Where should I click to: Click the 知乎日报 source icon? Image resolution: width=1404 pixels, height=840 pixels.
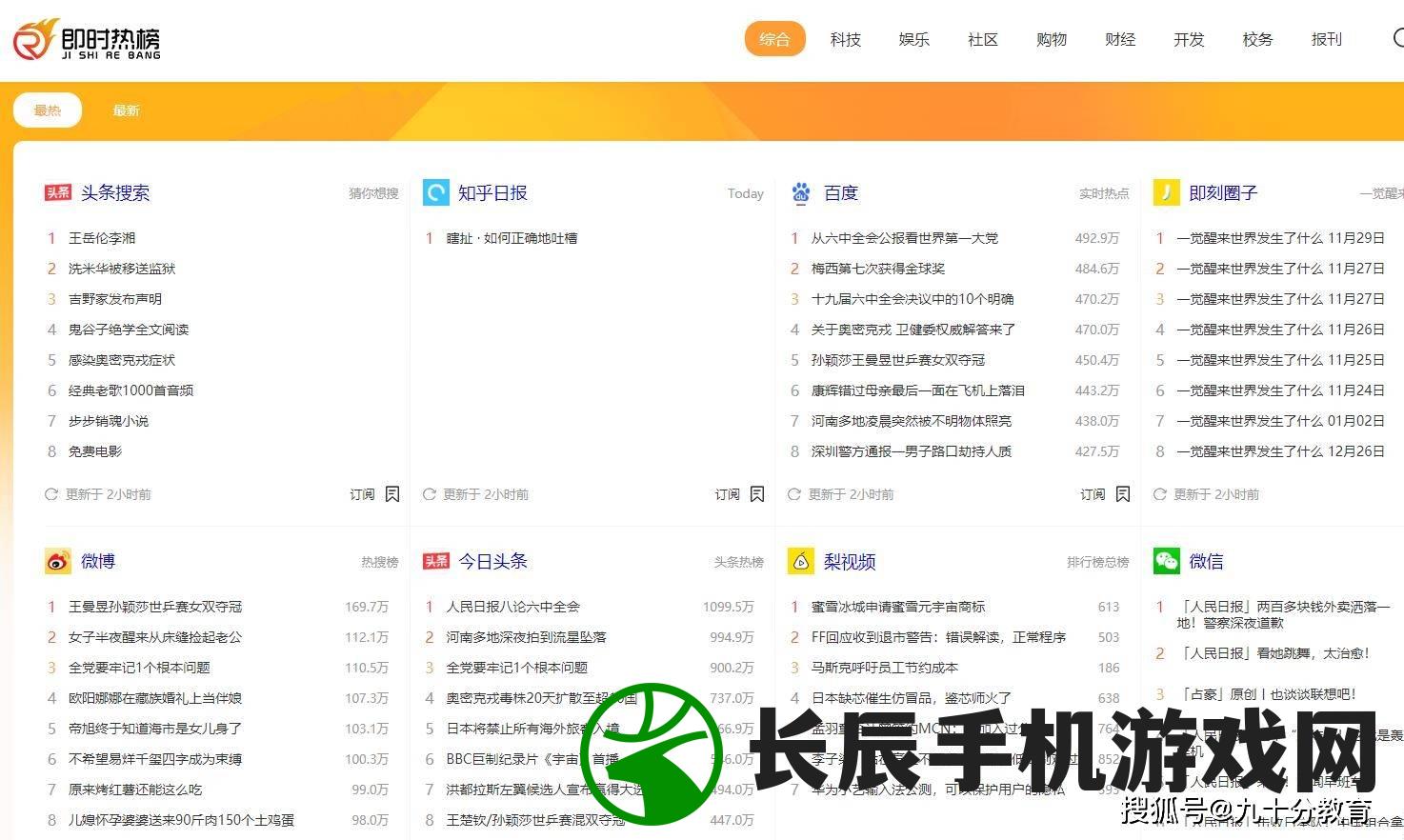click(x=436, y=192)
